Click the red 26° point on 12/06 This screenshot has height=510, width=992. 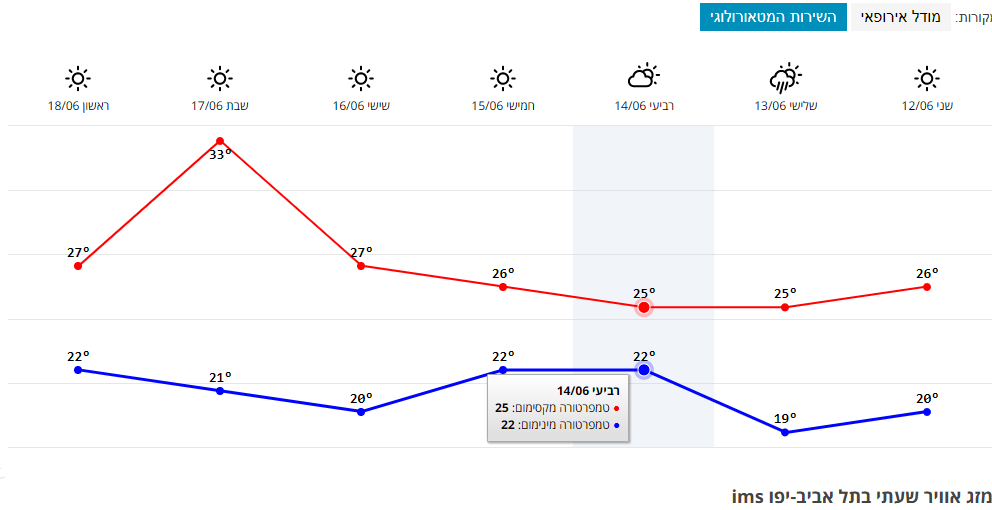click(927, 287)
